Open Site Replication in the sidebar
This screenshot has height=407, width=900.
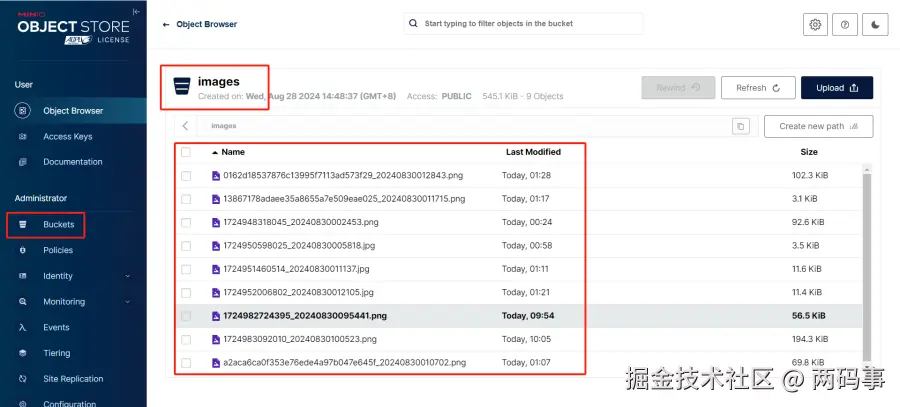(73, 379)
